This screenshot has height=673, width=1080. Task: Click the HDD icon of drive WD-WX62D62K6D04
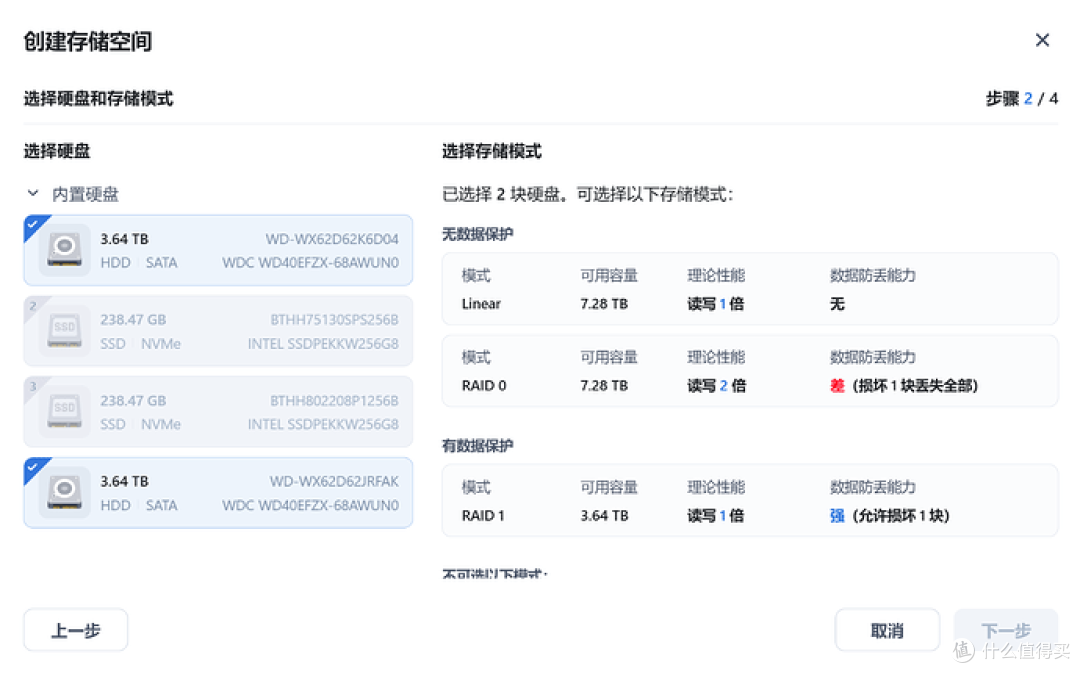coord(63,250)
